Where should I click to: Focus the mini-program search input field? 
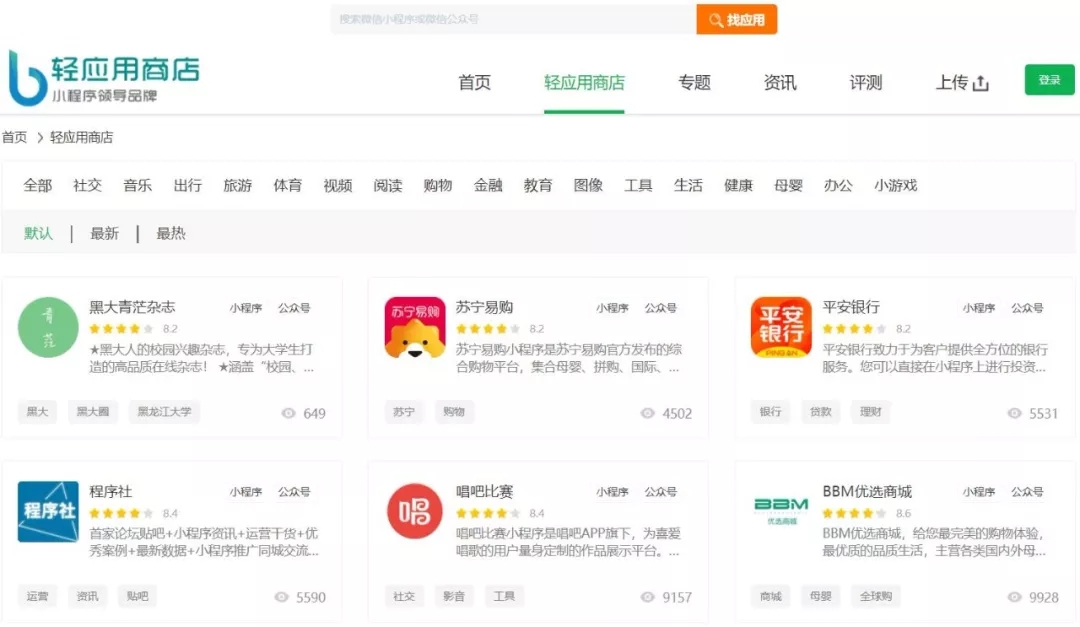[x=514, y=19]
